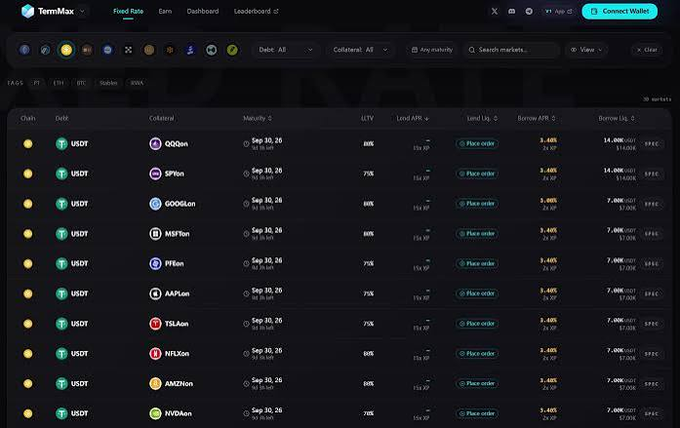Toggle the PT tag filter

point(37,83)
